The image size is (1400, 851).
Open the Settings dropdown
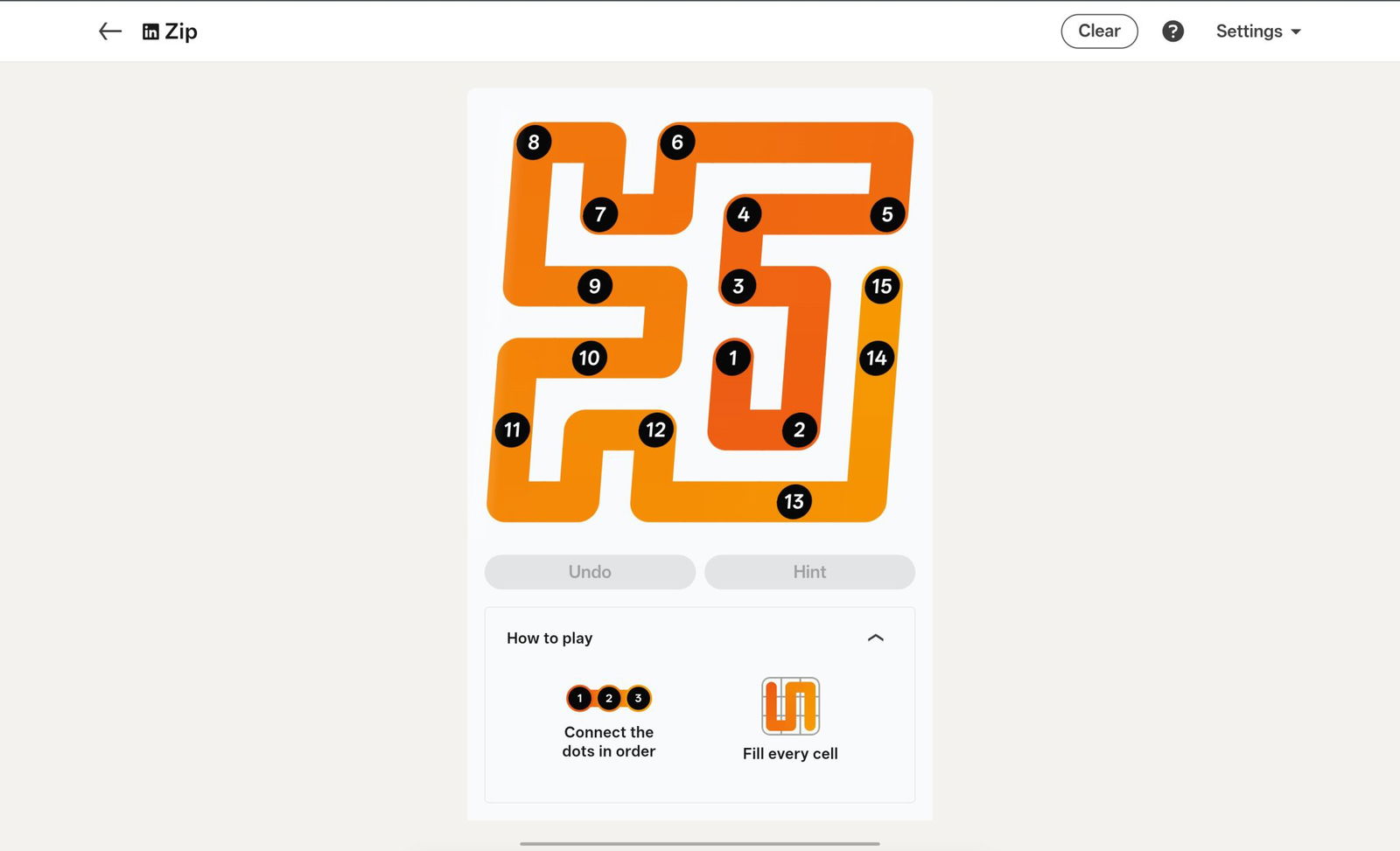tap(1258, 31)
